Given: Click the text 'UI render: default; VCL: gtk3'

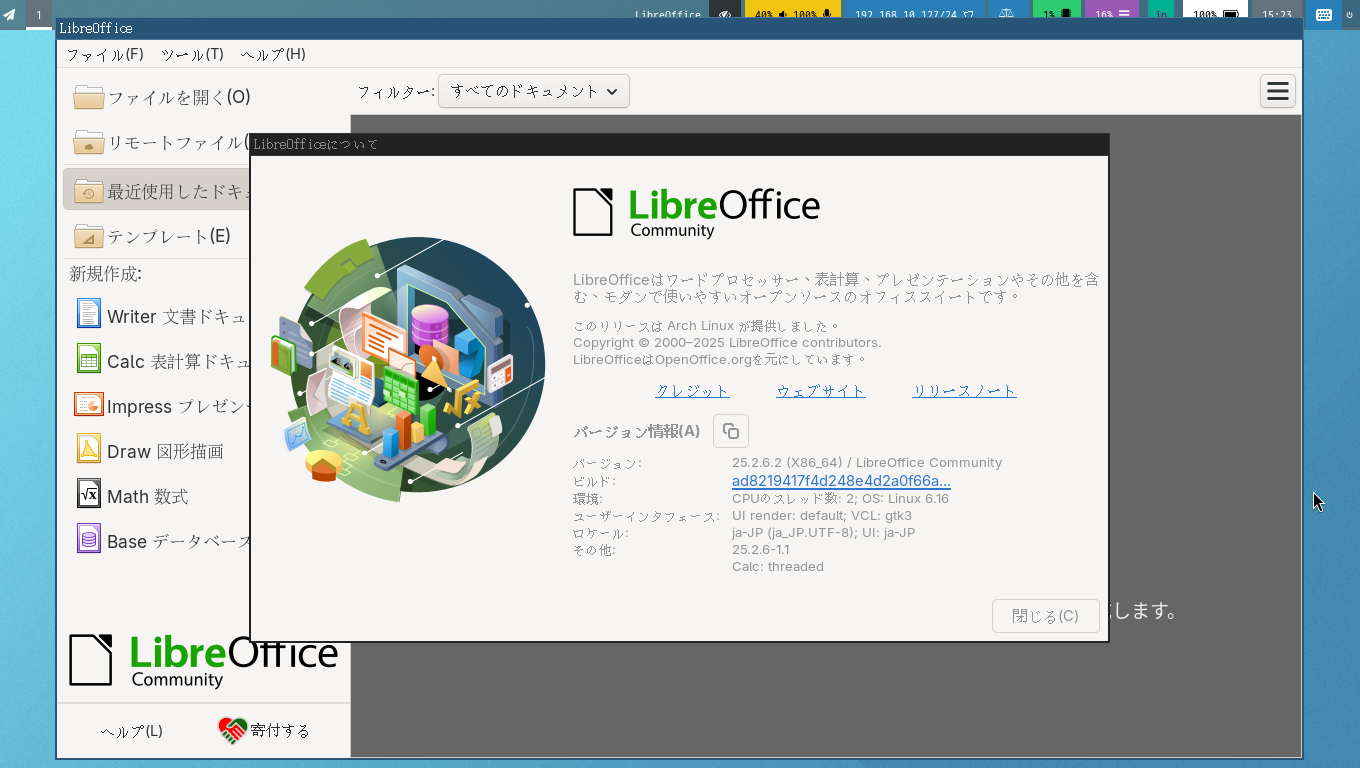Looking at the screenshot, I should pos(822,515).
